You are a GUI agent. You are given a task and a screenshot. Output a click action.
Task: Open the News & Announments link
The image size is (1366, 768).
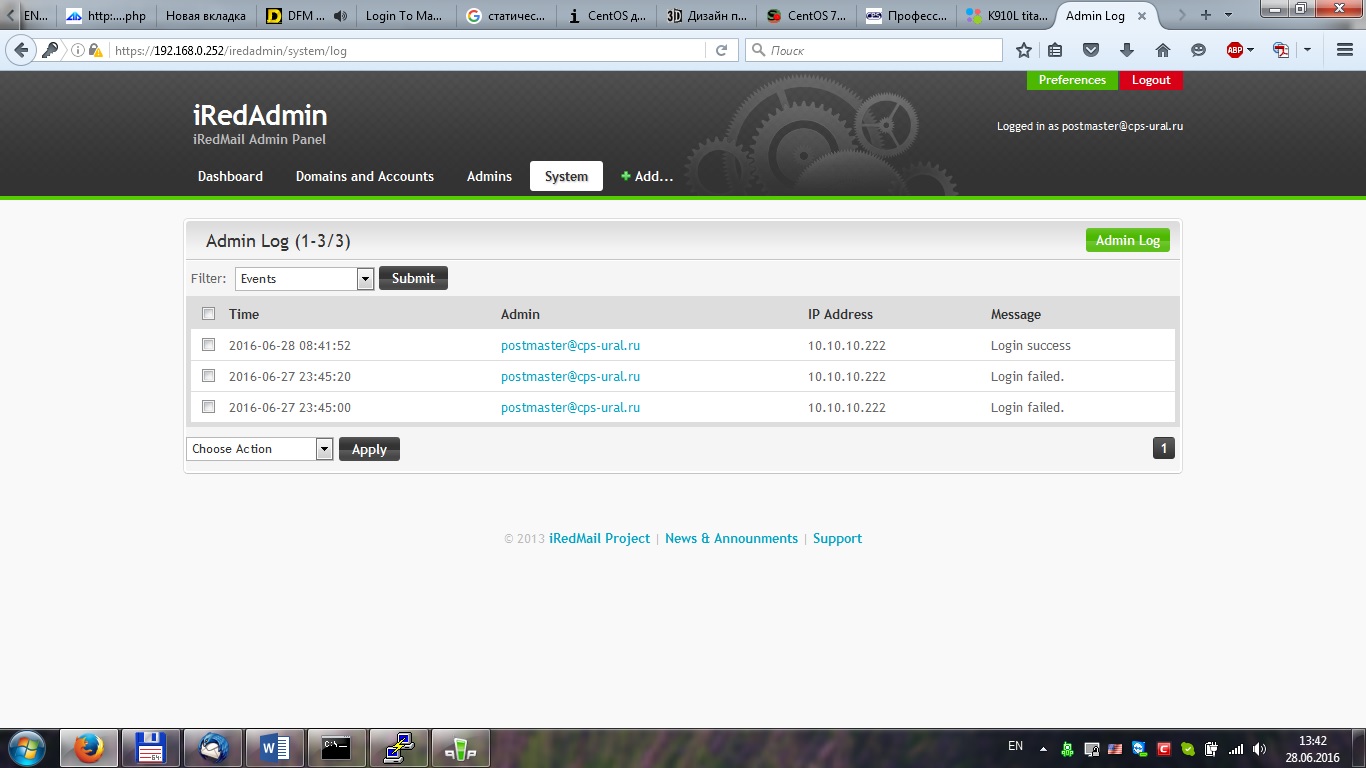[x=731, y=538]
